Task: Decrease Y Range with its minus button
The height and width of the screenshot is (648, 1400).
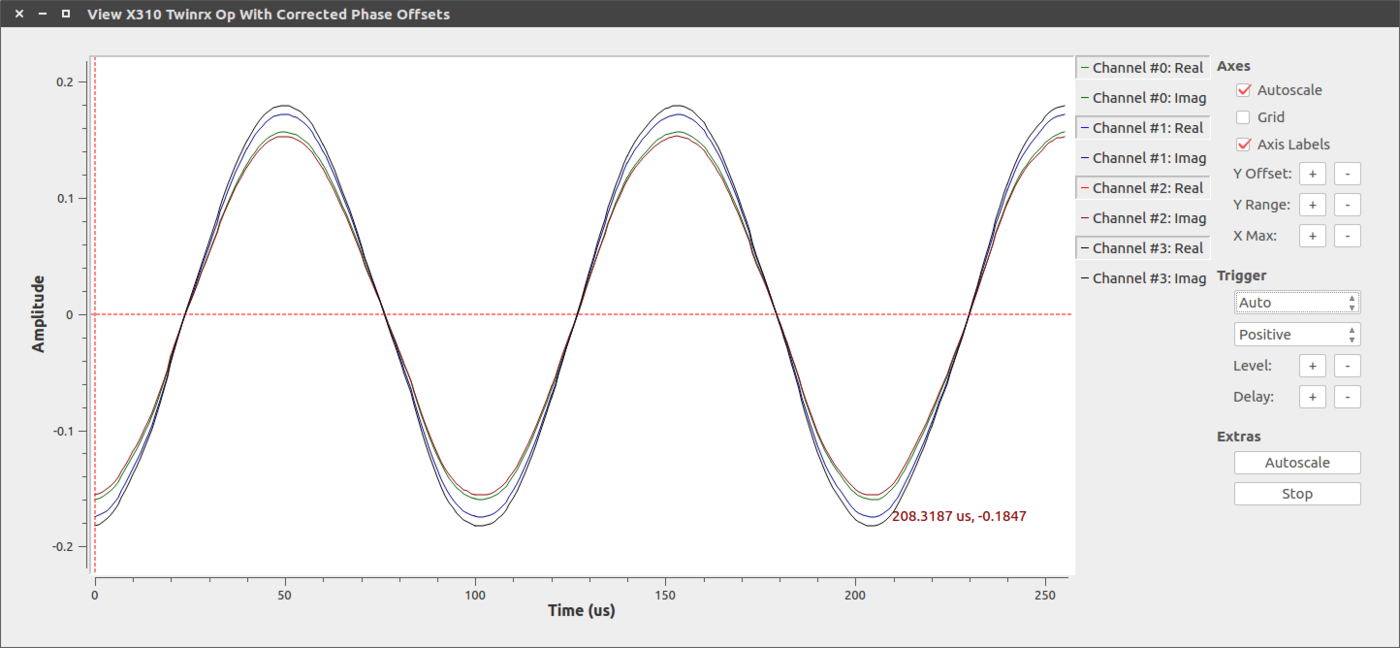Action: [x=1347, y=204]
